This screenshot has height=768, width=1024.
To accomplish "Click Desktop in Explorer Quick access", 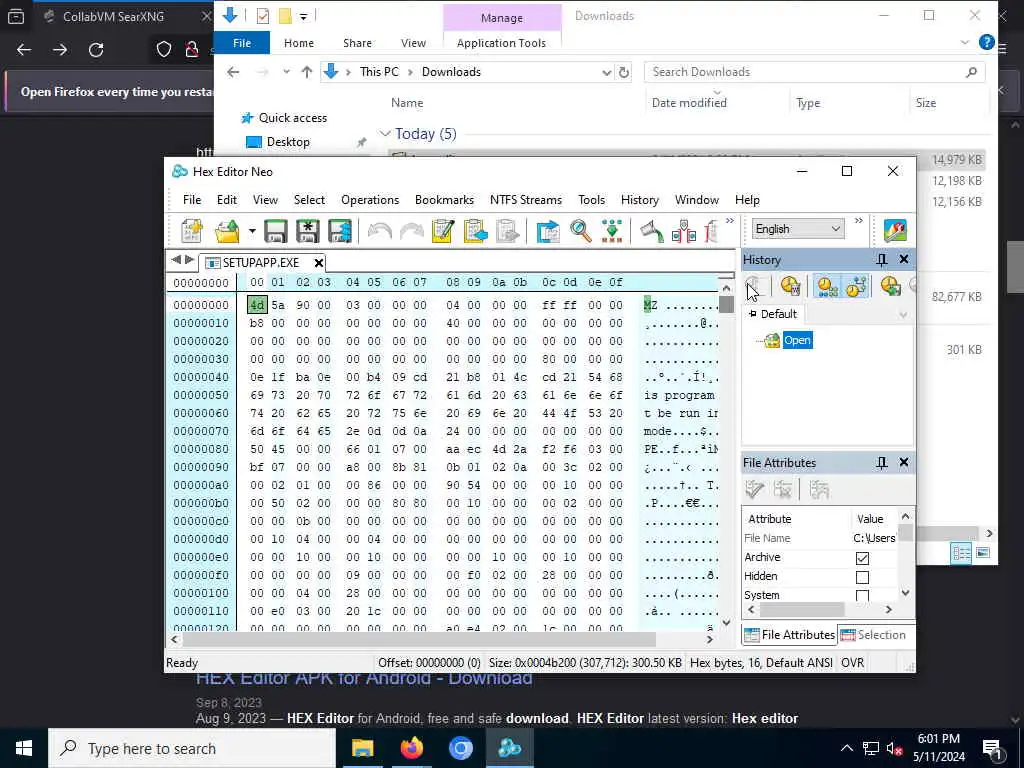I will [x=288, y=142].
